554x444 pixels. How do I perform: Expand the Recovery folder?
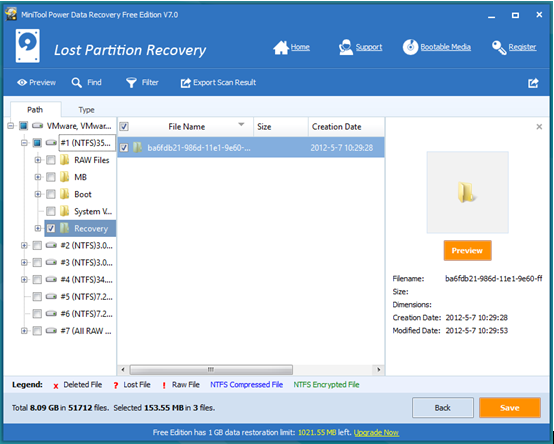tap(37, 228)
